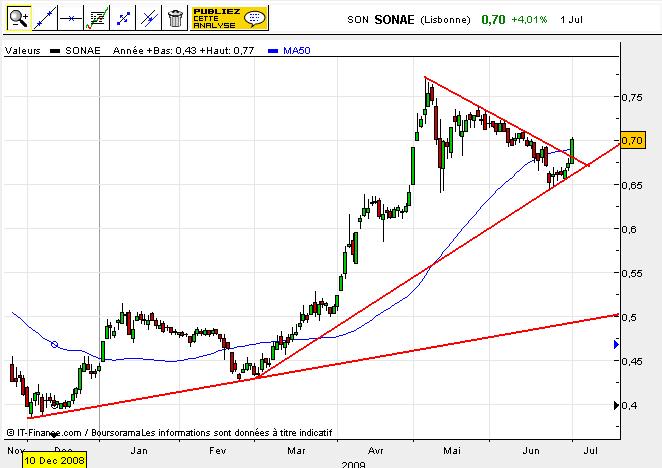Click the (Lisbonne) market label
The height and width of the screenshot is (468, 662).
(x=445, y=20)
